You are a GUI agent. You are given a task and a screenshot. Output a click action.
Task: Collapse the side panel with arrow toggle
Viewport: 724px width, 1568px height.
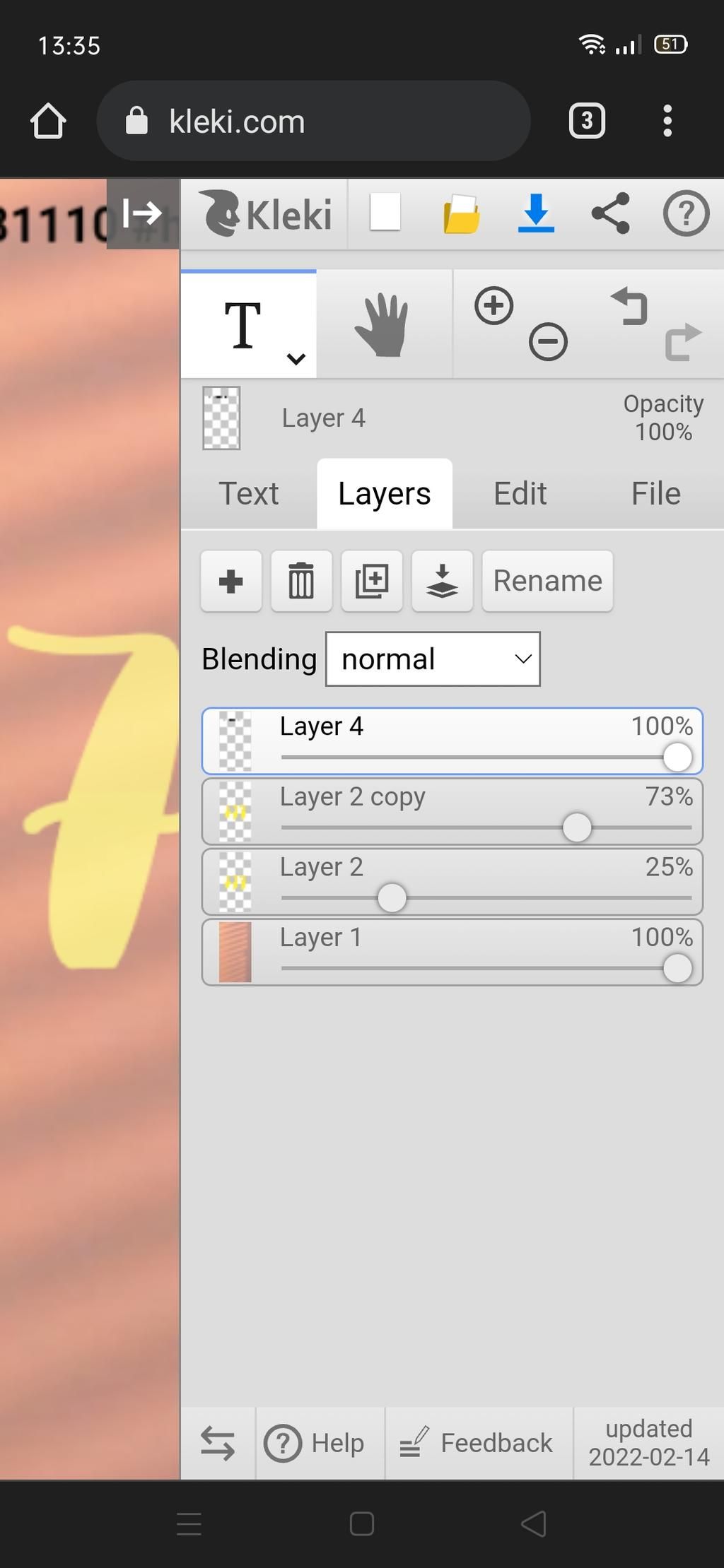coord(143,213)
